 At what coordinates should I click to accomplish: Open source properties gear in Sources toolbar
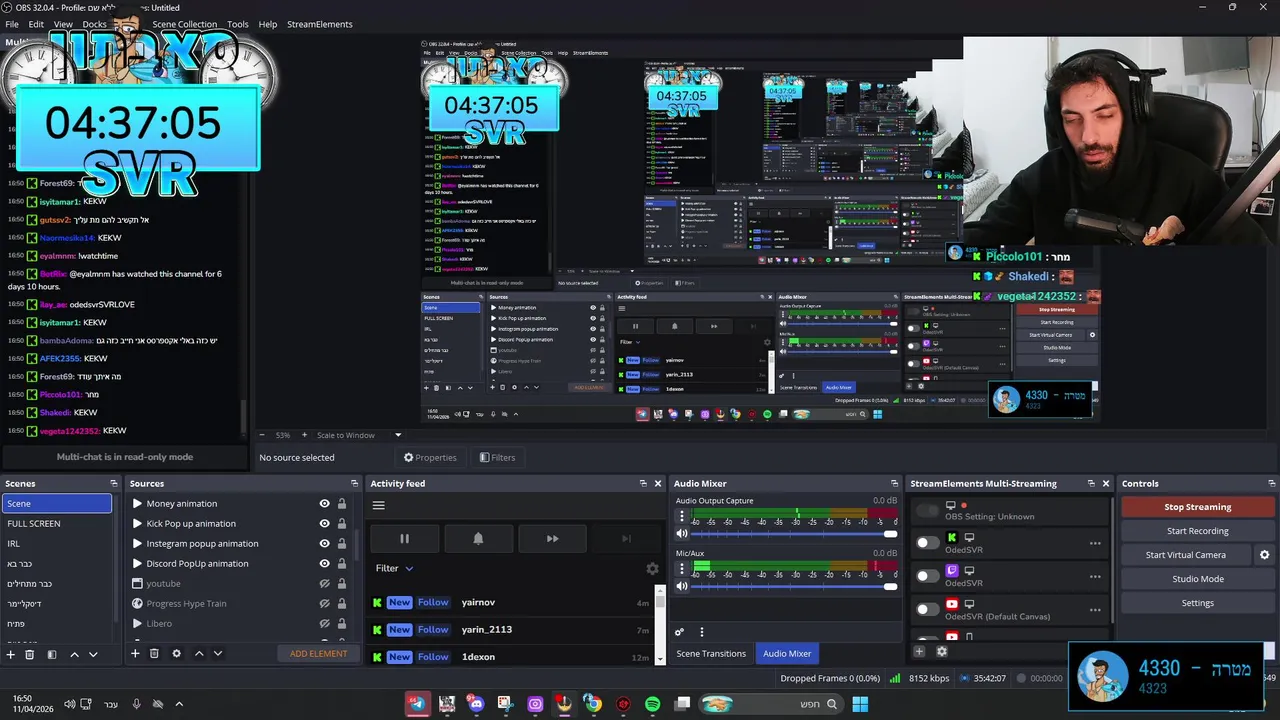click(176, 654)
